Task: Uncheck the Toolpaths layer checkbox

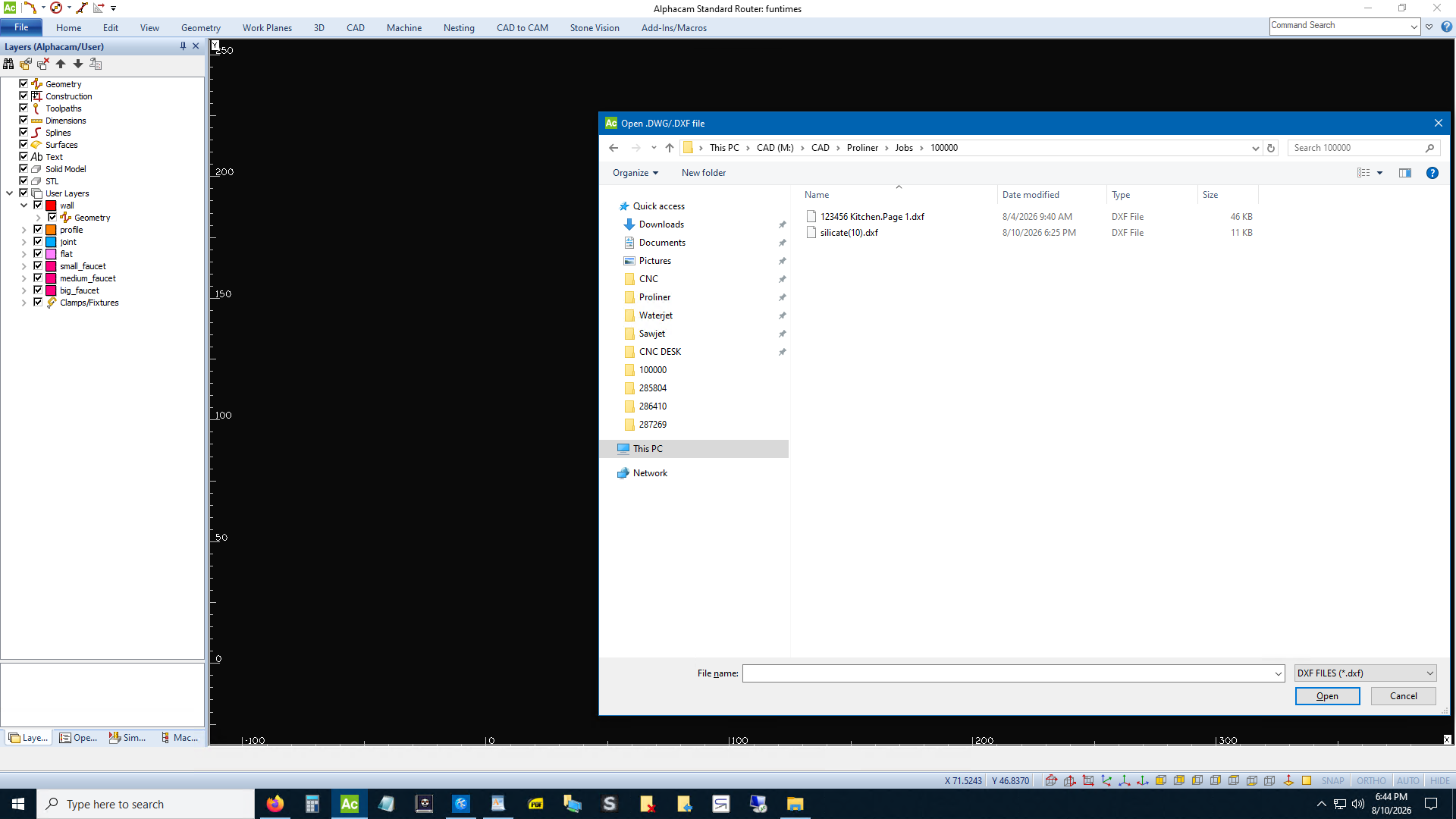Action: pos(24,108)
